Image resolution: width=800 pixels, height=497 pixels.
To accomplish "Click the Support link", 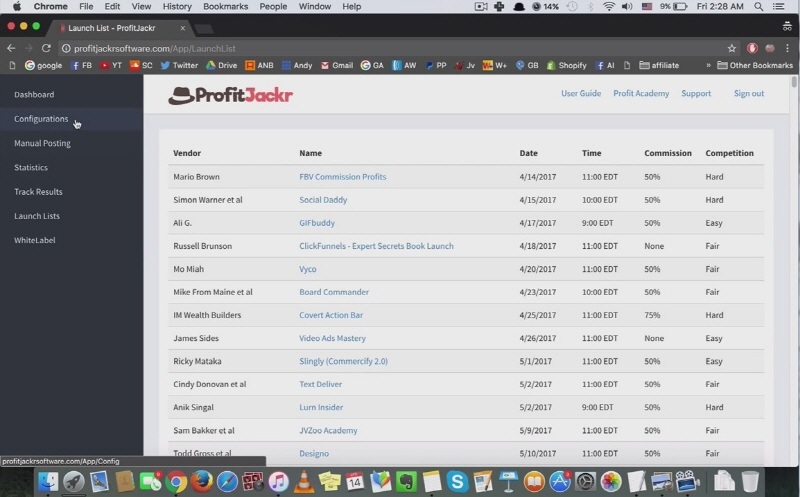I will 696,93.
